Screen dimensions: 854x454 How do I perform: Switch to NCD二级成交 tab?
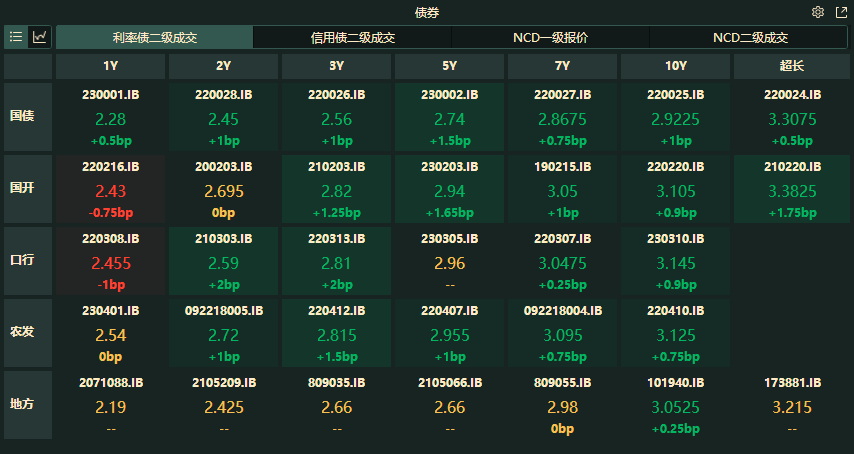click(749, 38)
